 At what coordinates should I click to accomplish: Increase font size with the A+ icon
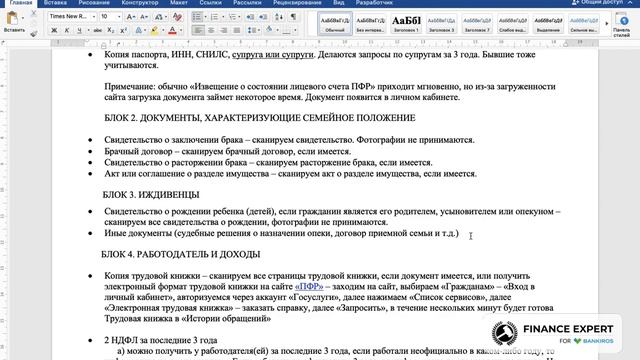[x=130, y=17]
